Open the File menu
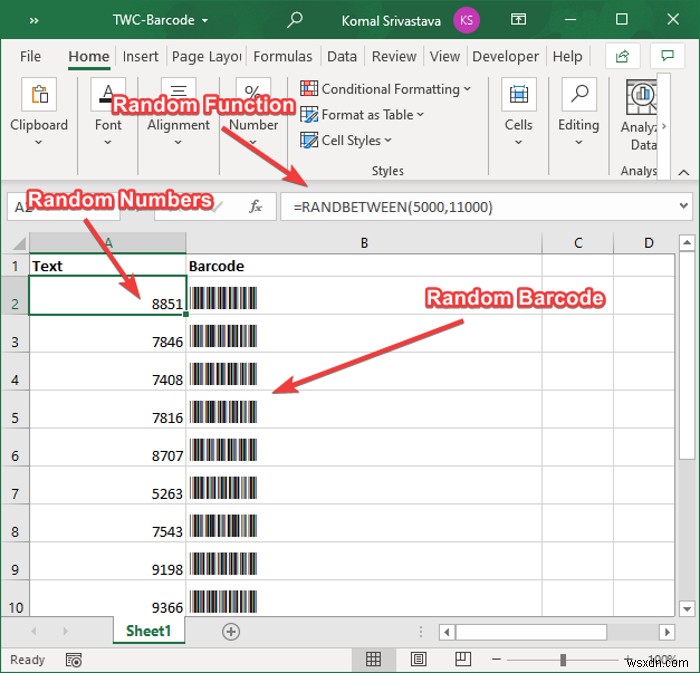This screenshot has width=700, height=673. coord(30,56)
